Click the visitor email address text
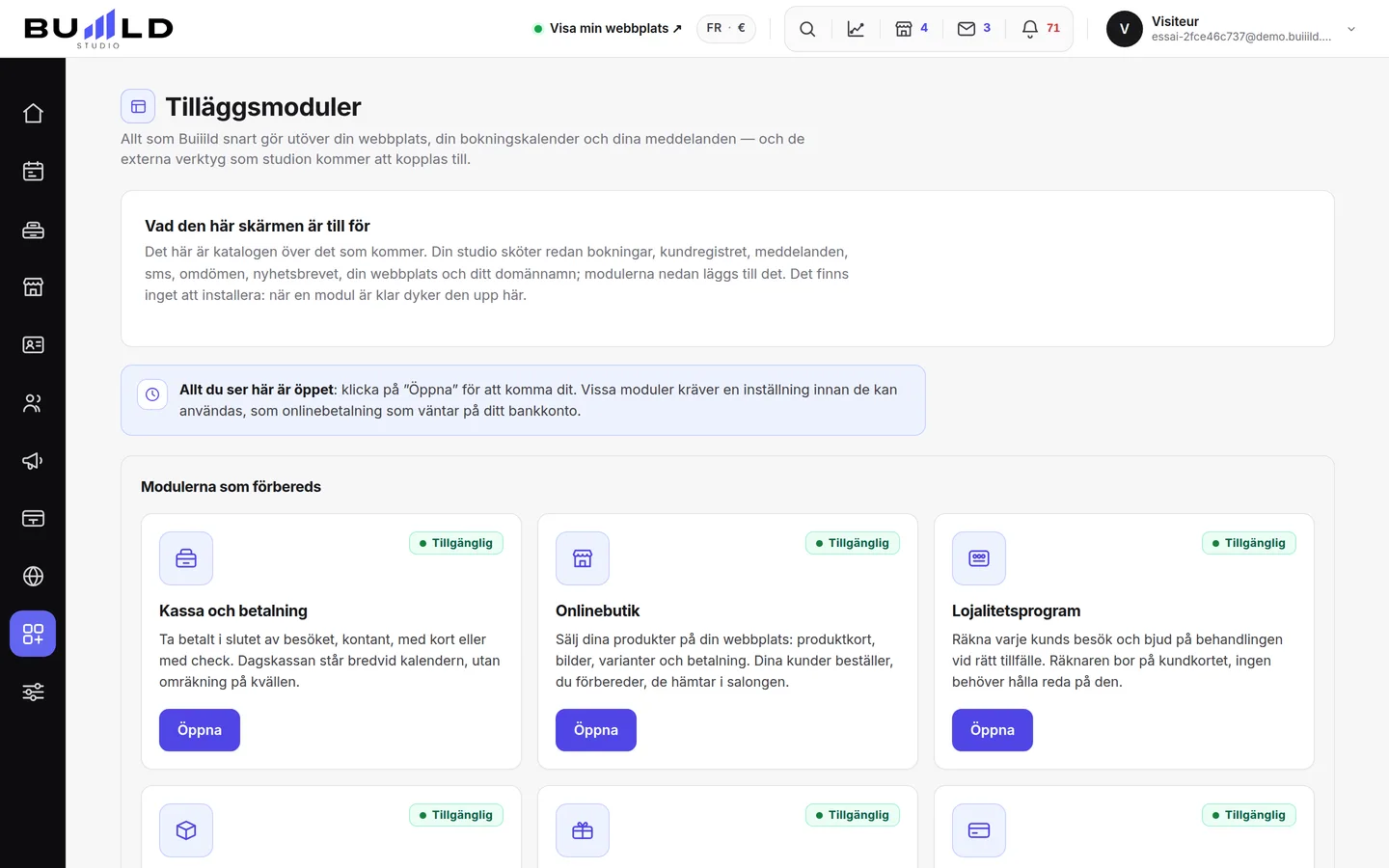 (x=1241, y=37)
